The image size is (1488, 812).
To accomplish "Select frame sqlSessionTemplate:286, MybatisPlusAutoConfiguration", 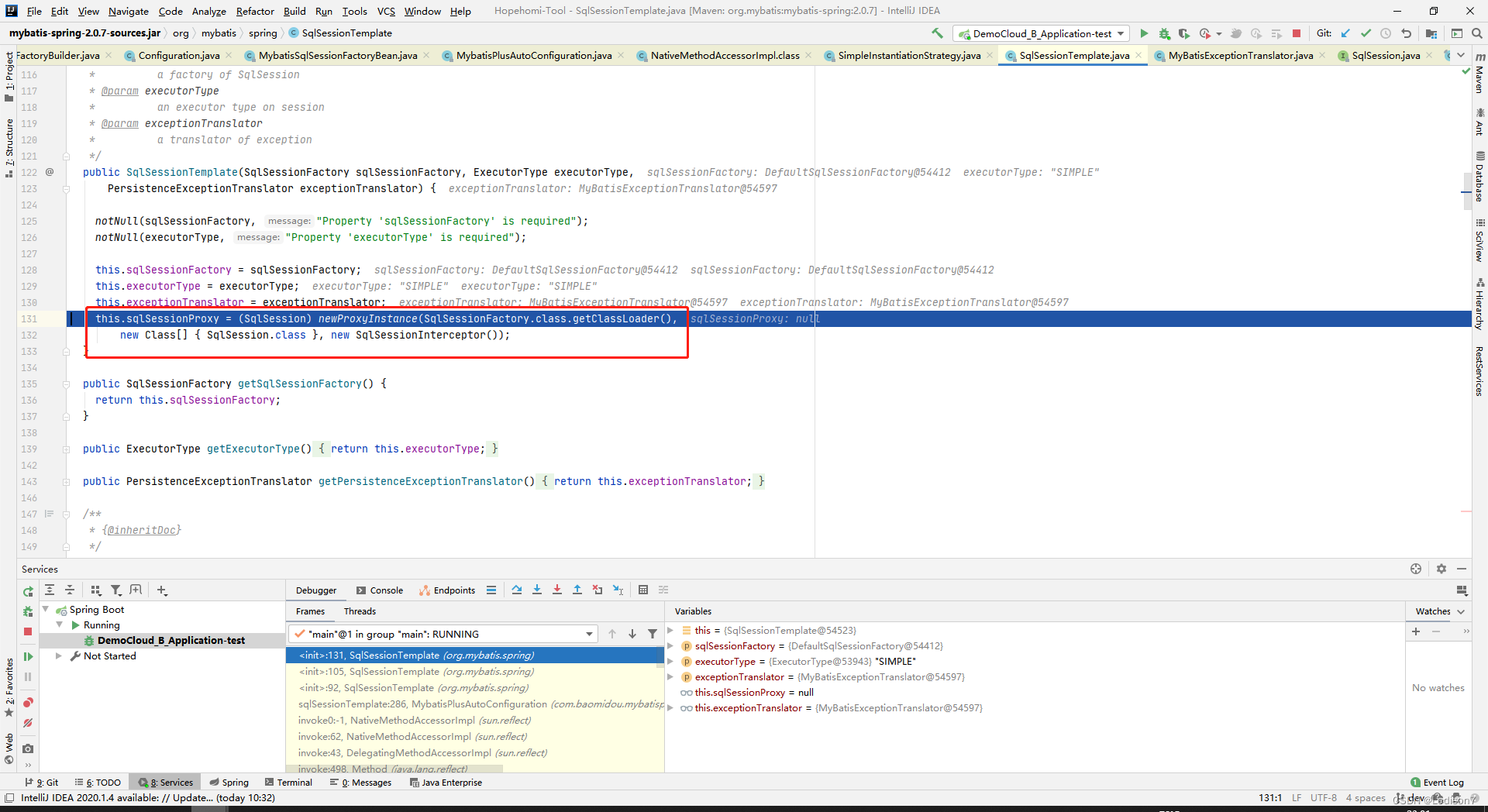I will click(x=474, y=704).
